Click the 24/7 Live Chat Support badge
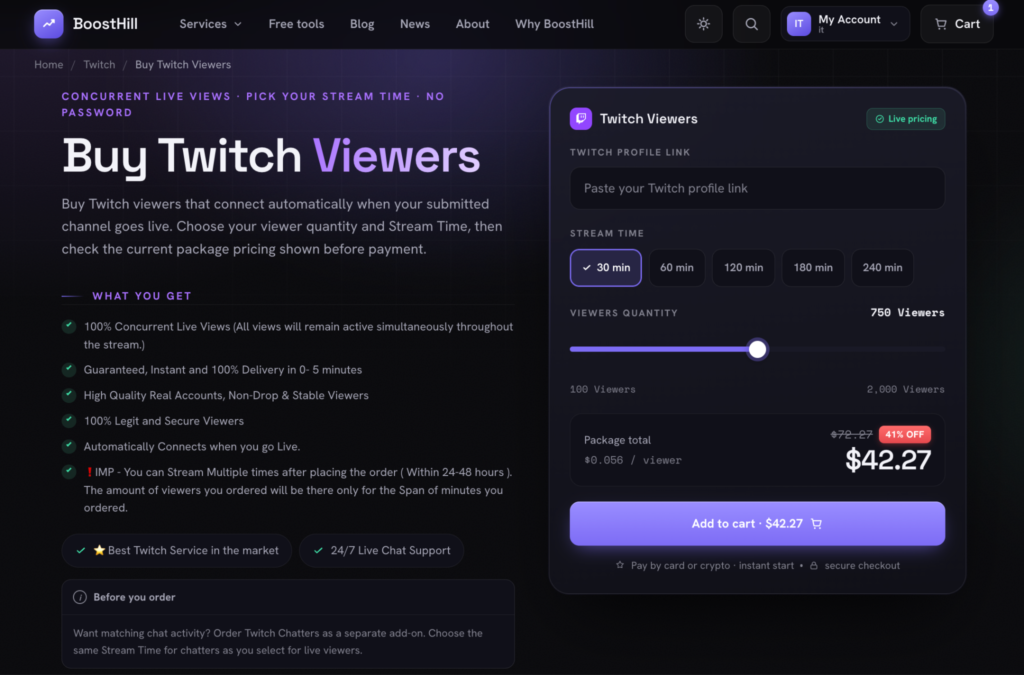 point(381,550)
